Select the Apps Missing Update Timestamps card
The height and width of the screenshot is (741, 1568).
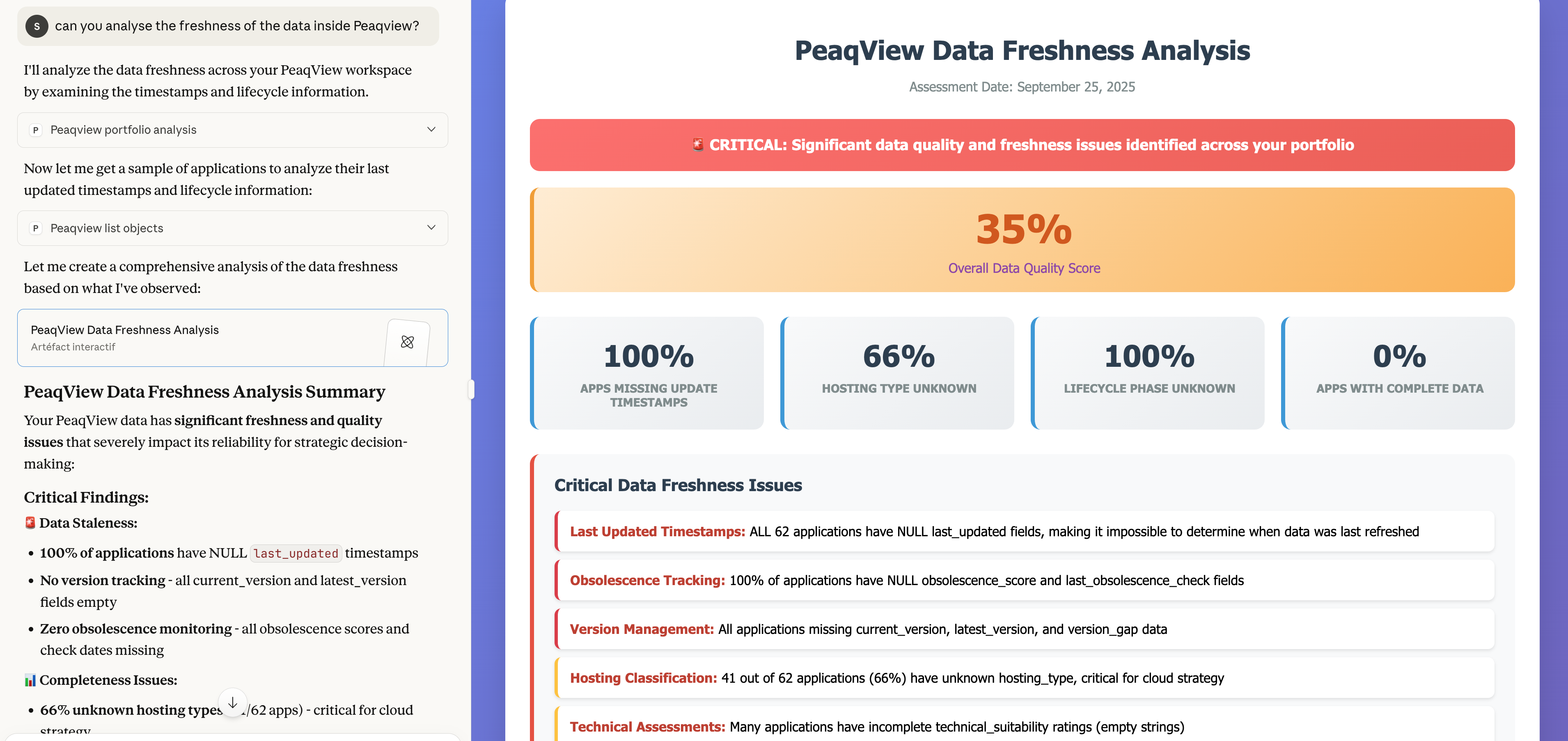click(648, 373)
